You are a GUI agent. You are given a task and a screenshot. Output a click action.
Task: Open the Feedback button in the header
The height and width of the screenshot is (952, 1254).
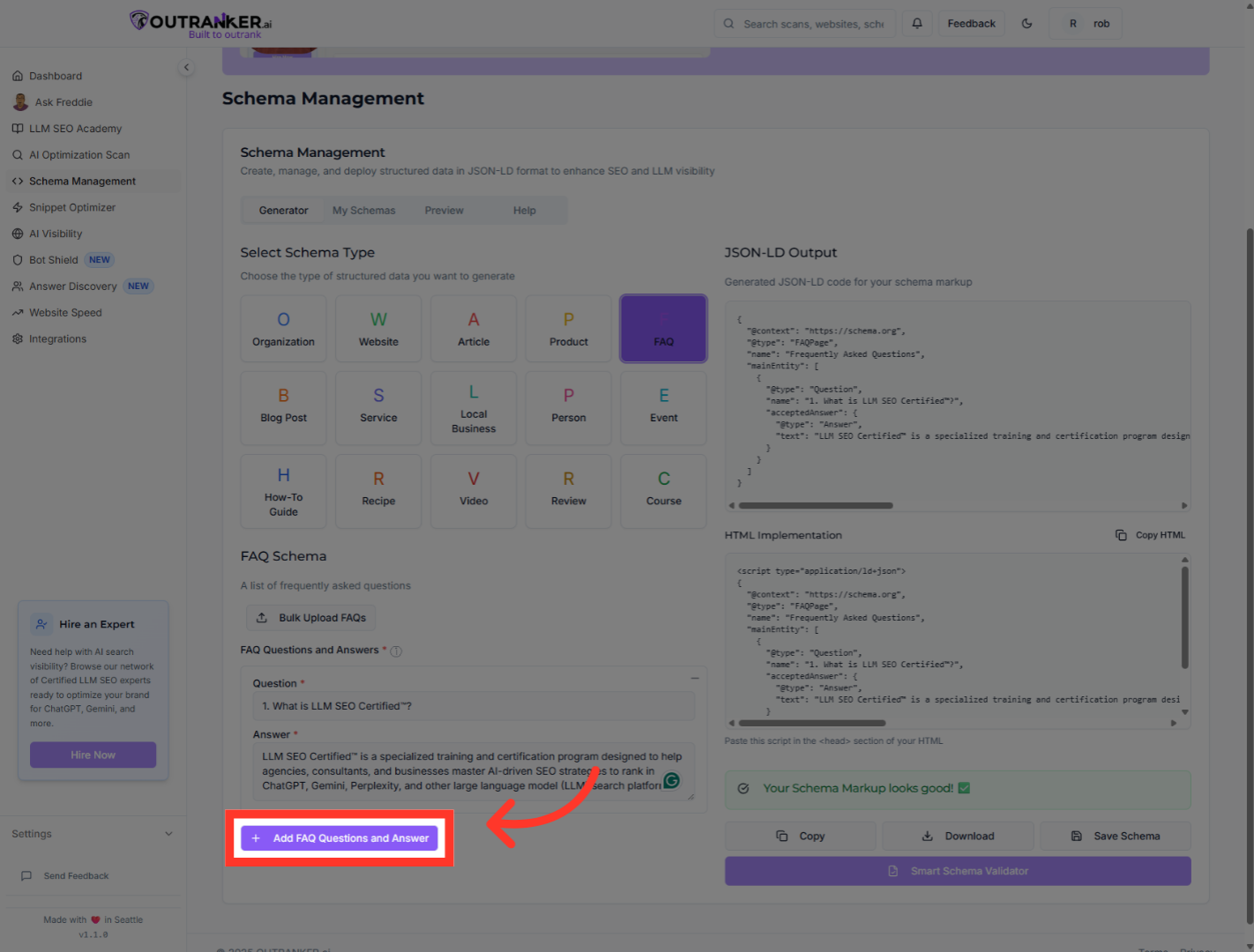(971, 24)
